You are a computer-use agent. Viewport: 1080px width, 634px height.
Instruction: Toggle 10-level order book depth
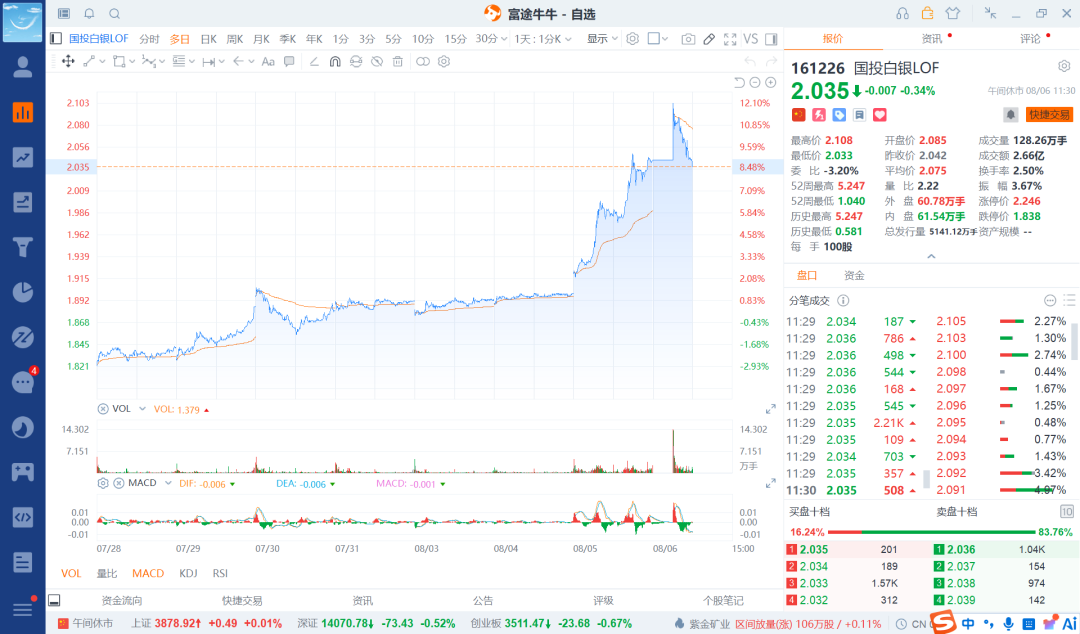point(1067,511)
